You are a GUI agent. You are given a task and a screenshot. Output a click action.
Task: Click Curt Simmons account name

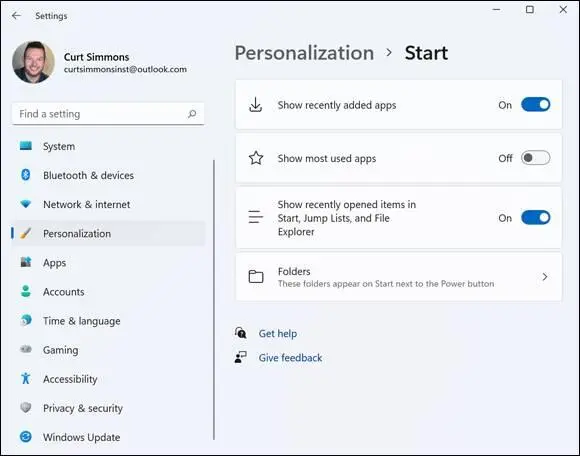click(97, 57)
